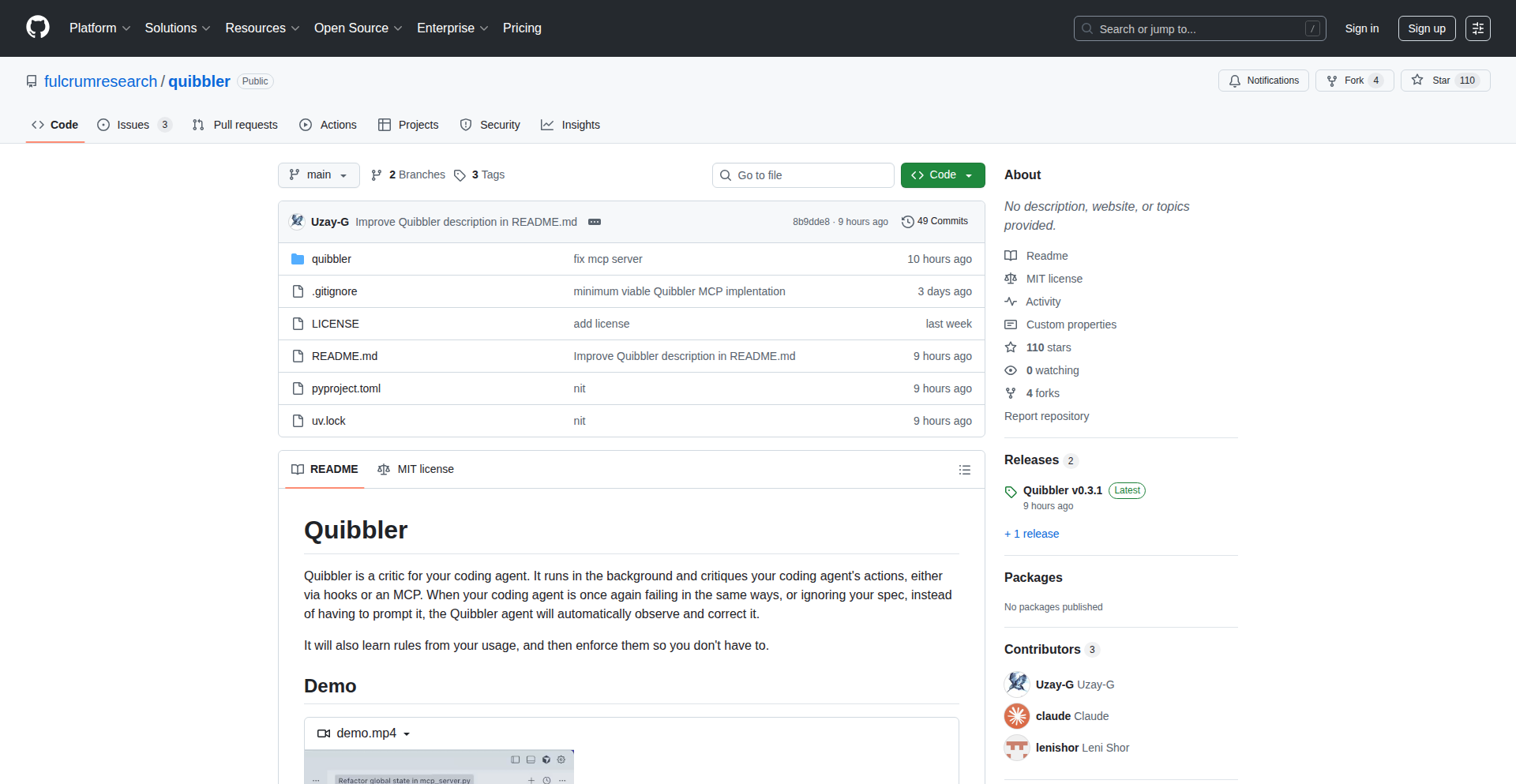Expand the main branch dropdown
This screenshot has height=784, width=1516.
pyautogui.click(x=318, y=174)
